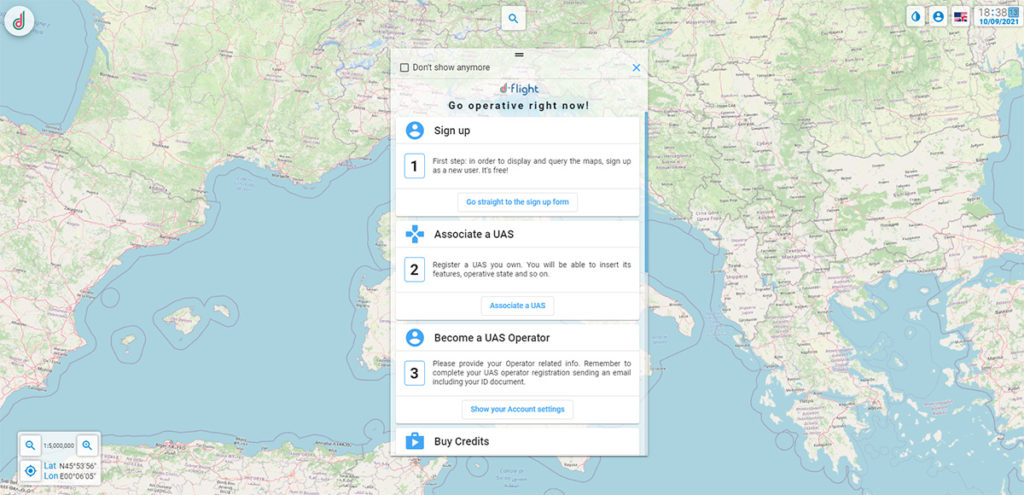Click the d-flight logo in top-left corner

pyautogui.click(x=19, y=20)
